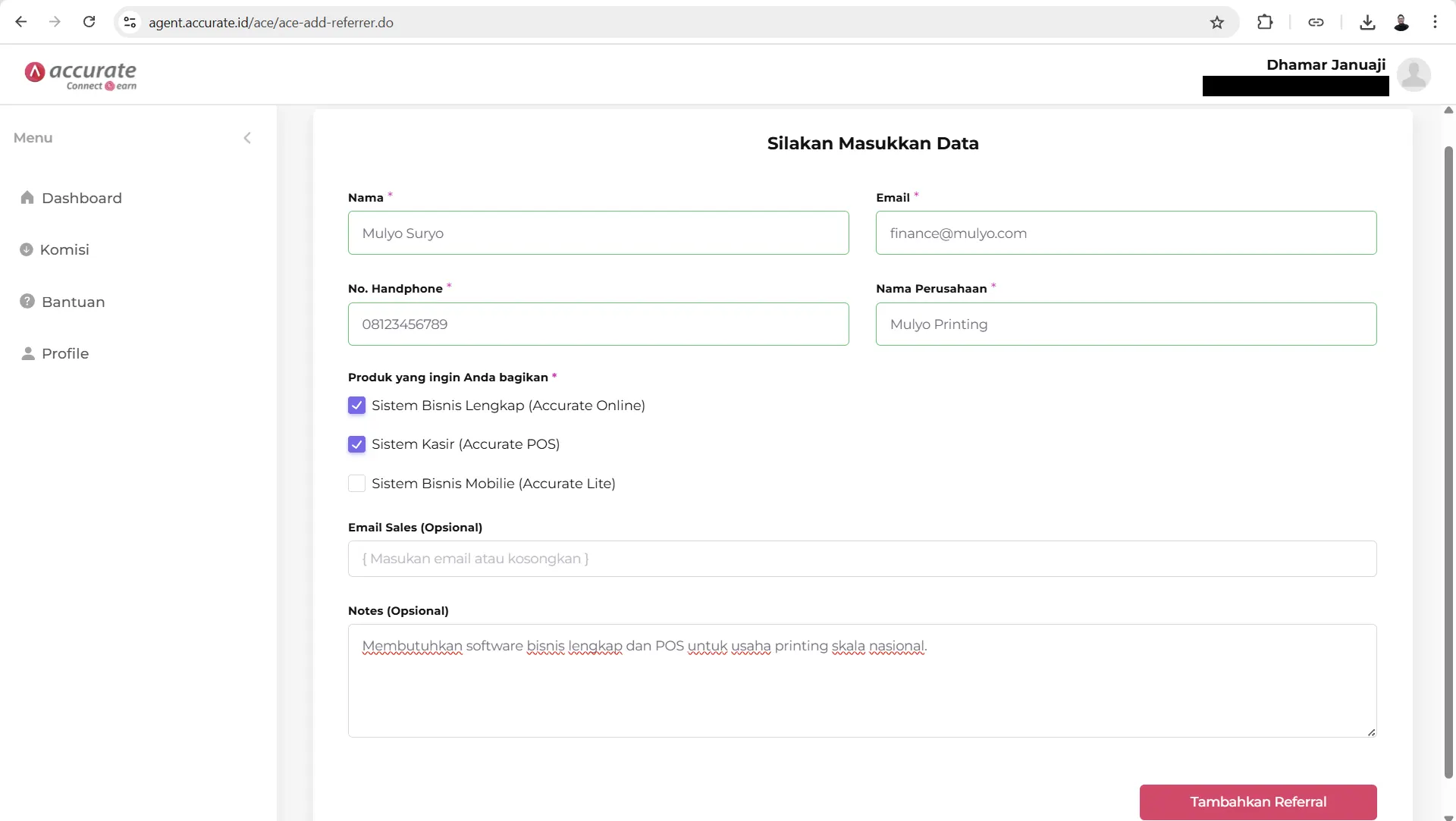
Task: Click the Nama Perusahaan input field
Action: pyautogui.click(x=1126, y=324)
